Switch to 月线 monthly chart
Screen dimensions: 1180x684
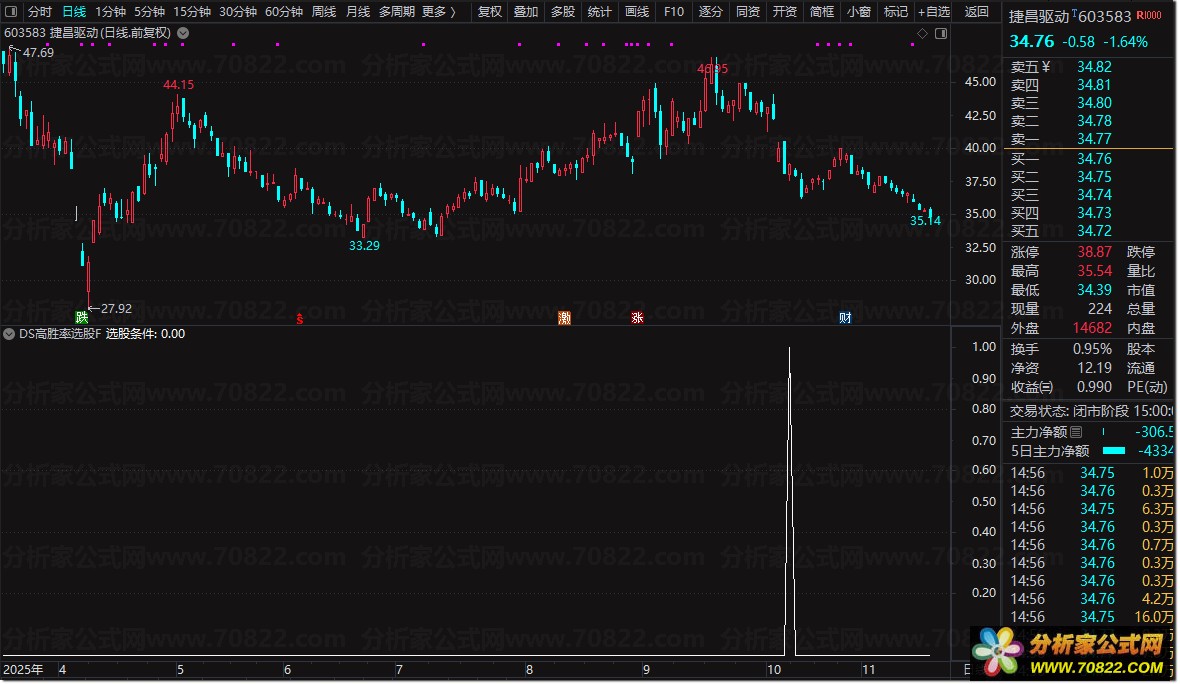click(x=357, y=11)
